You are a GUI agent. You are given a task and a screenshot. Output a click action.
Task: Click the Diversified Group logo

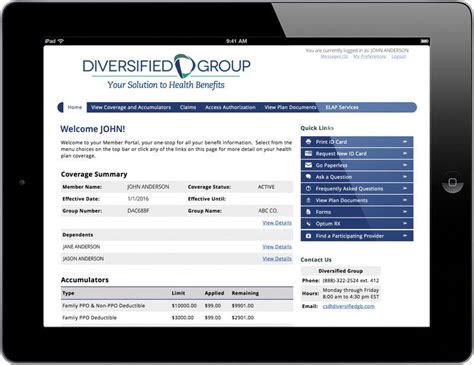click(x=167, y=72)
